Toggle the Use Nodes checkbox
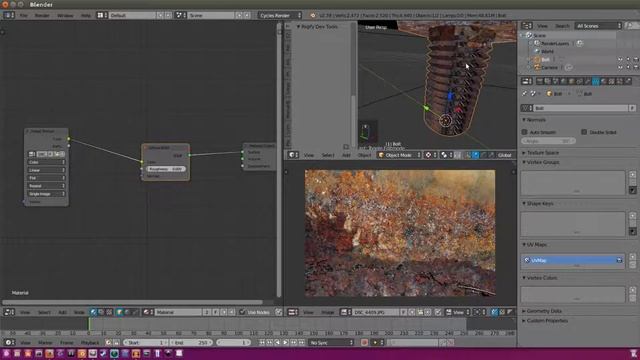This screenshot has width=640, height=360. pyautogui.click(x=242, y=312)
